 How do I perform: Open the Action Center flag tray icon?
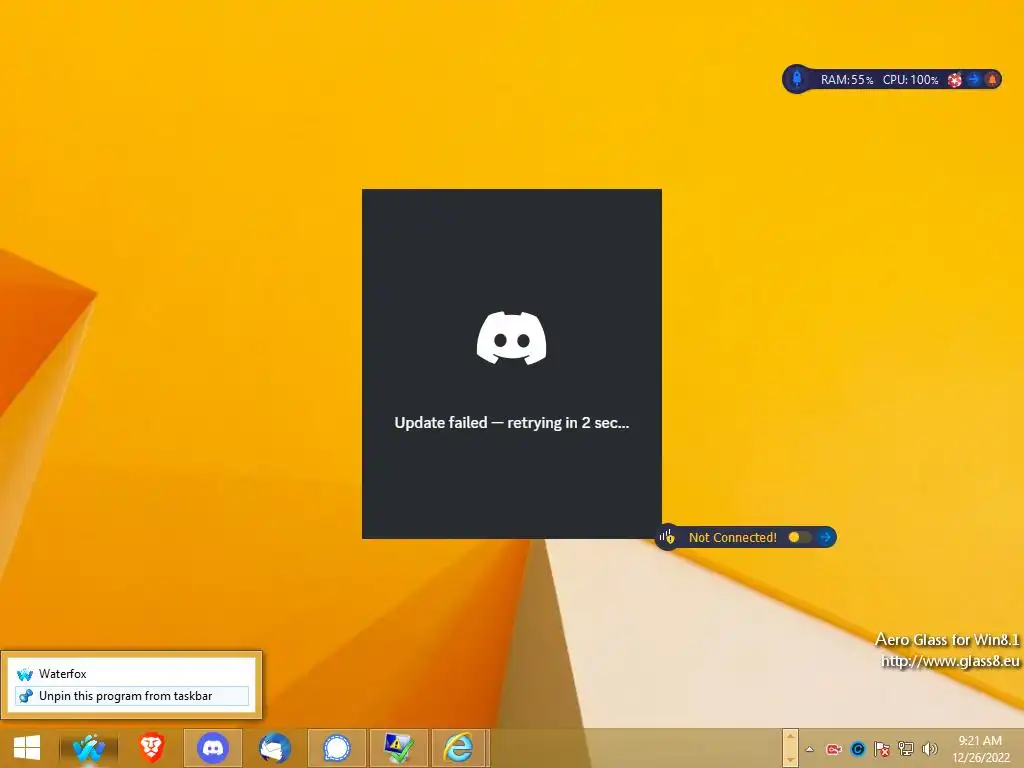[x=882, y=749]
